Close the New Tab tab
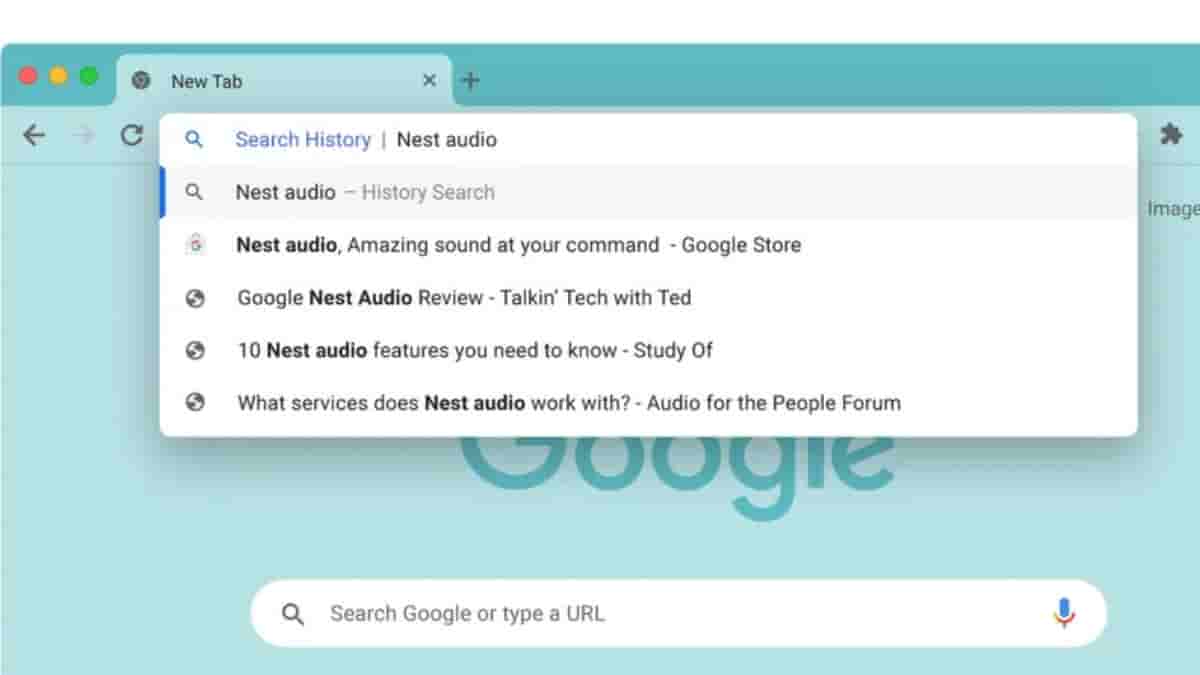 click(429, 81)
